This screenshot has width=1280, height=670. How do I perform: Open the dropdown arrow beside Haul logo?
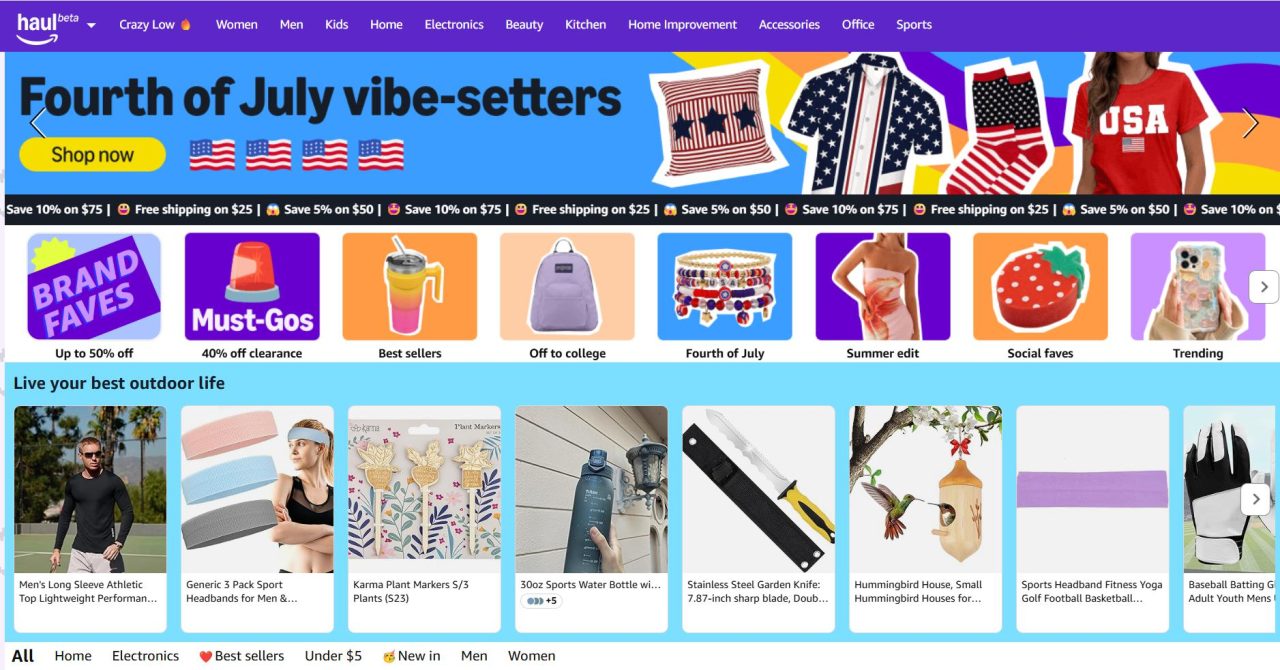coord(91,25)
